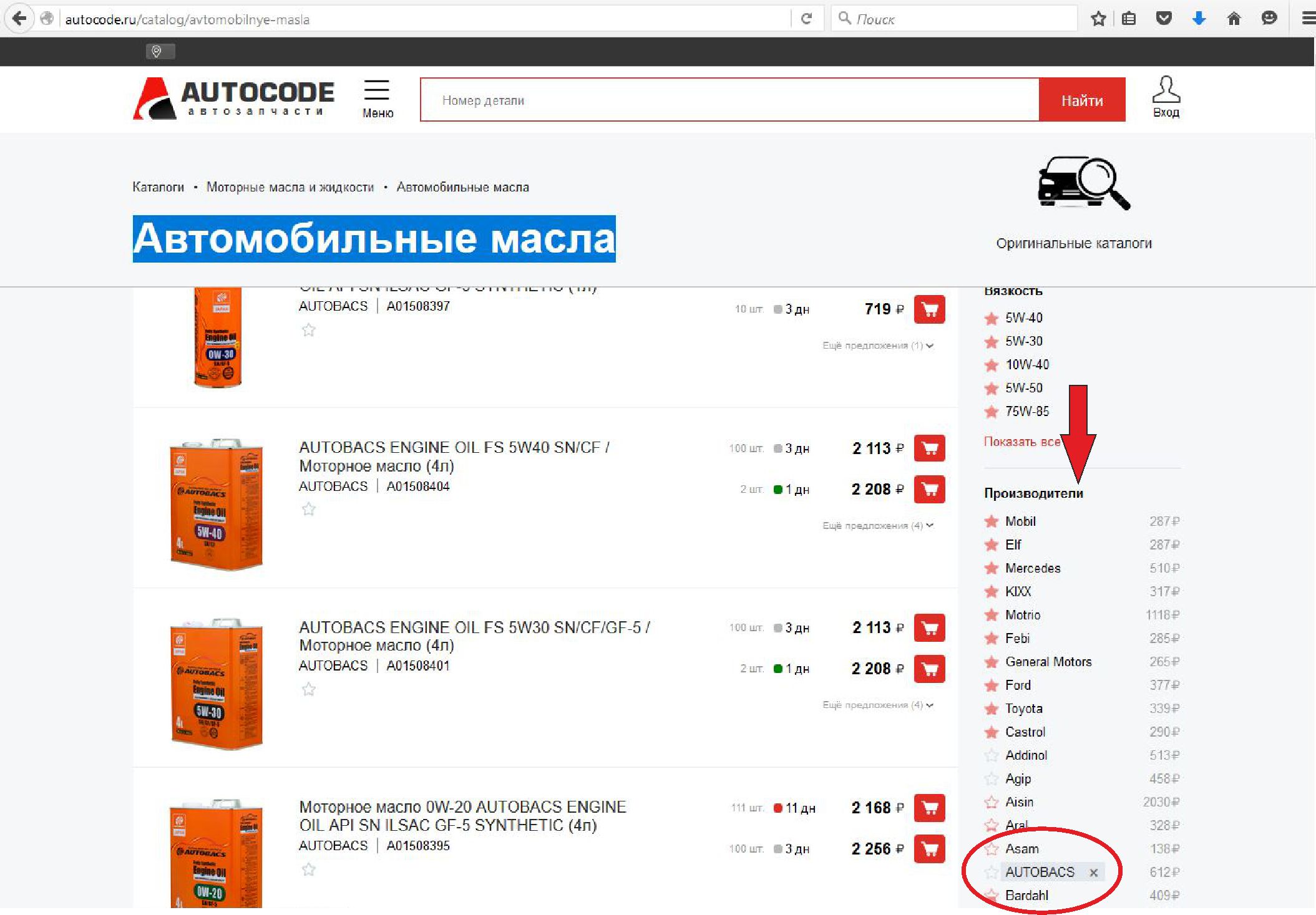Click the browser back arrow button
Viewport: 1316px width, 915px height.
click(19, 18)
